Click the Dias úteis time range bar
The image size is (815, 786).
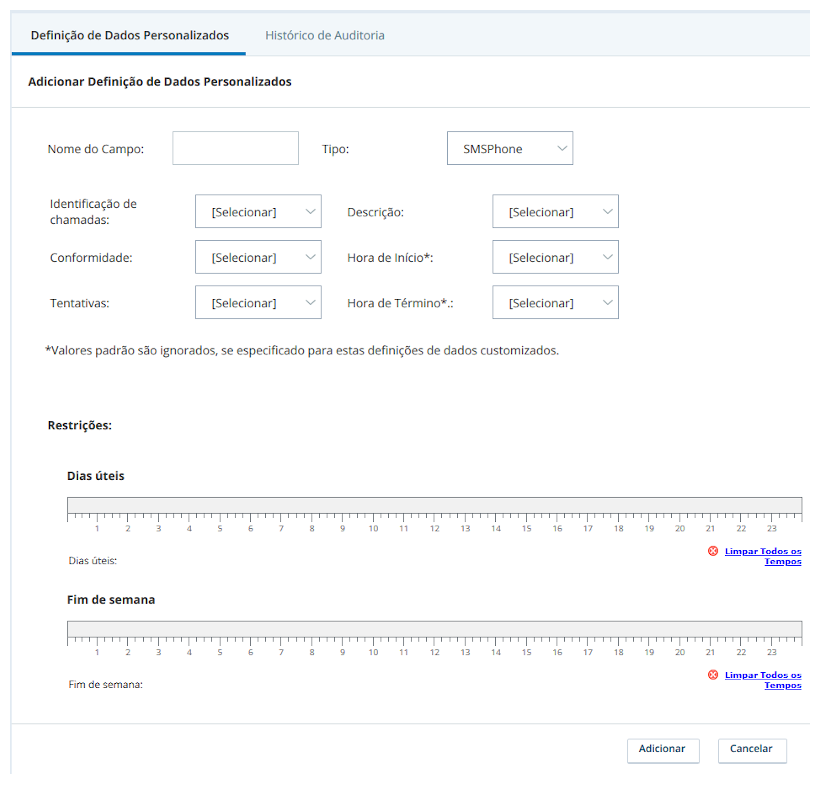tap(435, 505)
